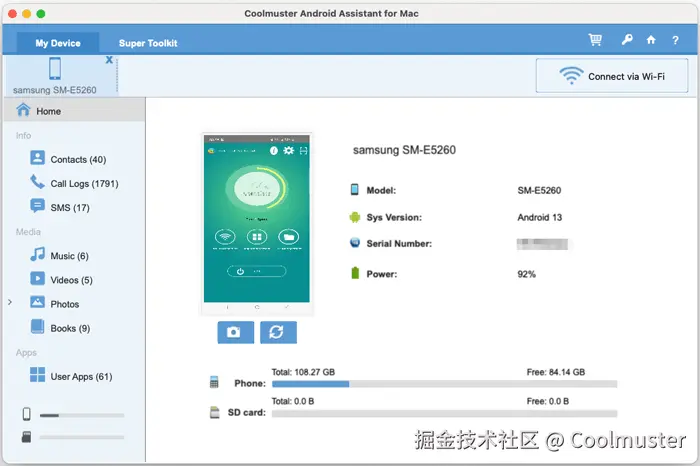Open SMS (17) messages
The height and width of the screenshot is (466, 700).
pos(70,208)
